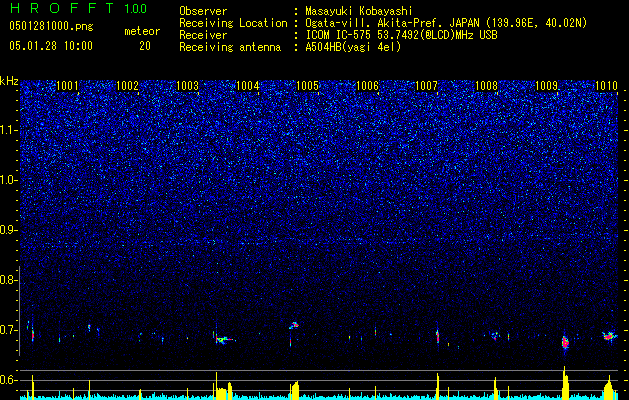Click the yellow amplitude peak below 1007
Screen dimensions: 629x400
[x=438, y=385]
